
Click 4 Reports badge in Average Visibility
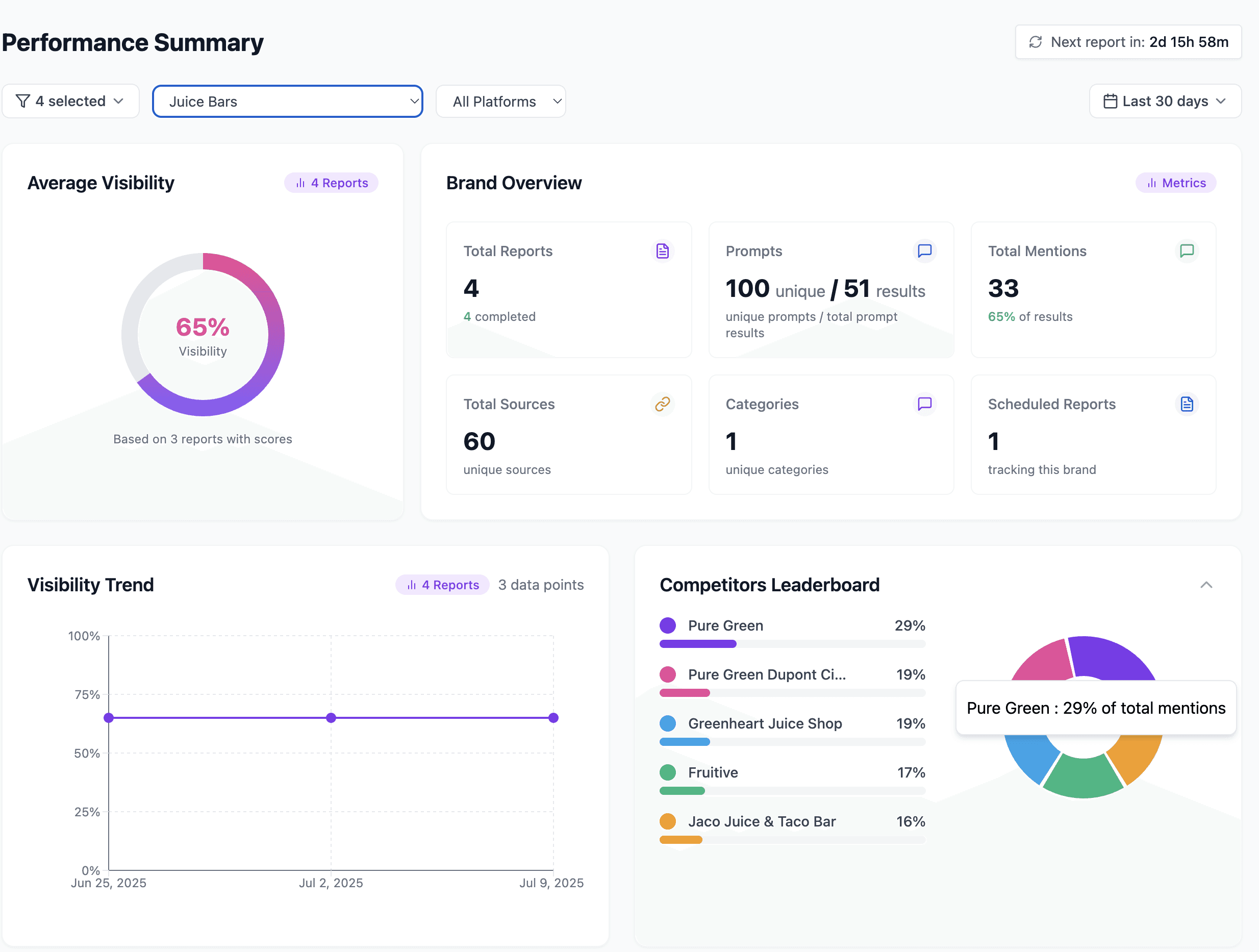332,183
